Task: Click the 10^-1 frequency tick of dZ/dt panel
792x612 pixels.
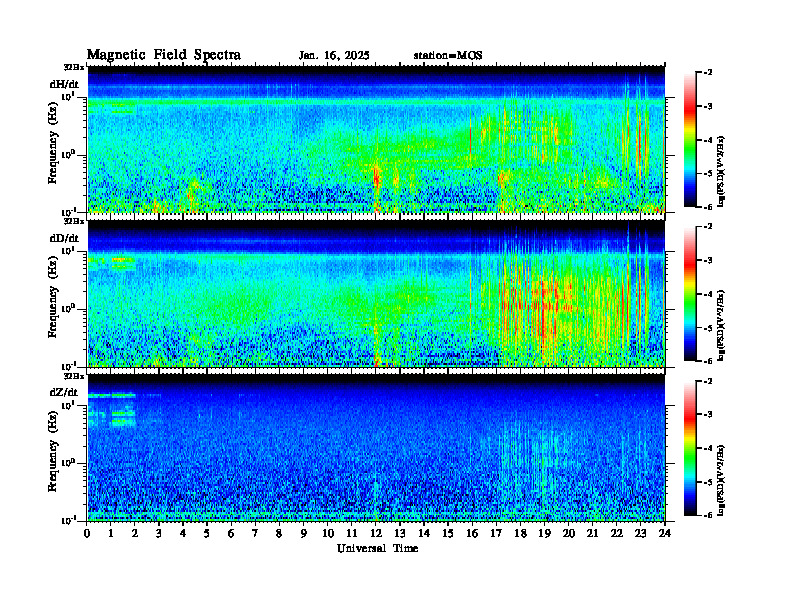Action: 68,520
